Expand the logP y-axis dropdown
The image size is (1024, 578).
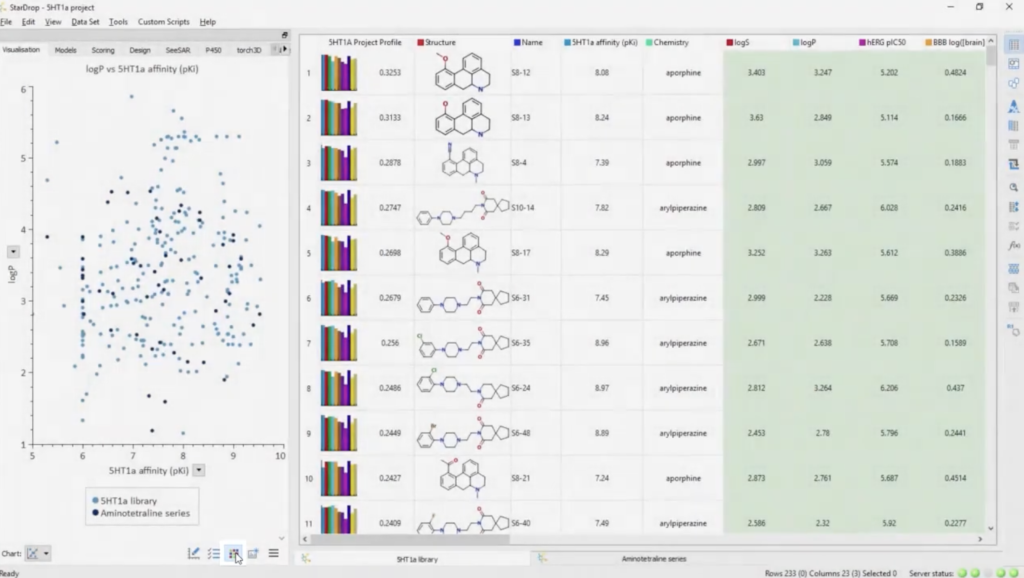coord(13,252)
